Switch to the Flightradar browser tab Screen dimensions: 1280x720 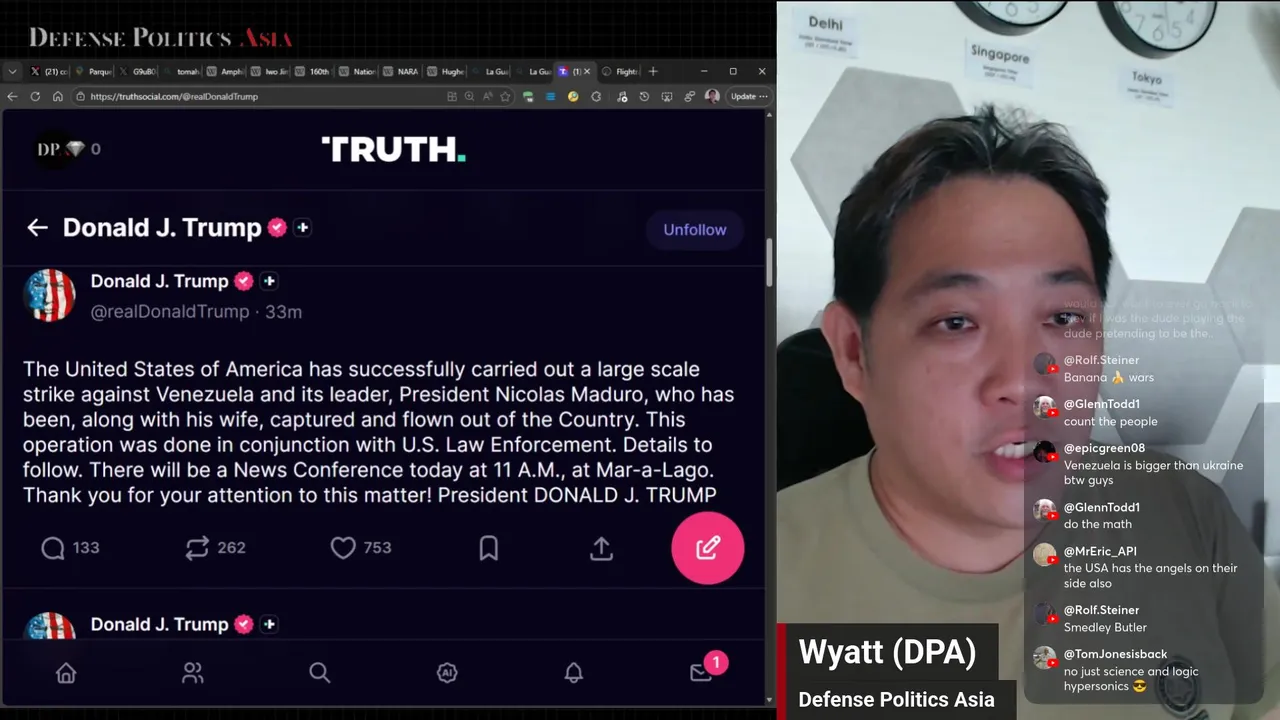[620, 71]
